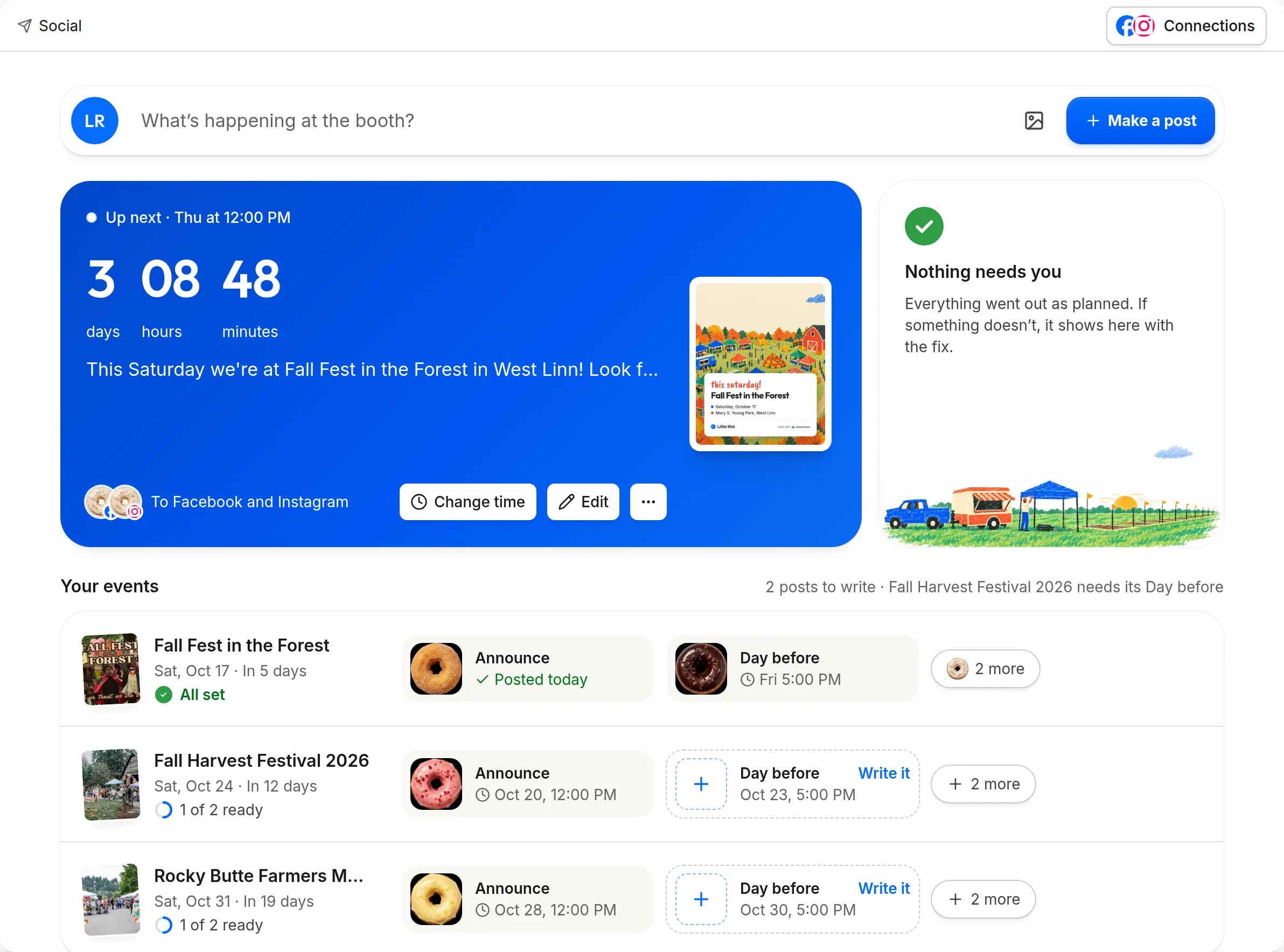Image resolution: width=1284 pixels, height=952 pixels.
Task: Open the Rocky Butte Farmers Market event thumbnail
Action: 110,899
